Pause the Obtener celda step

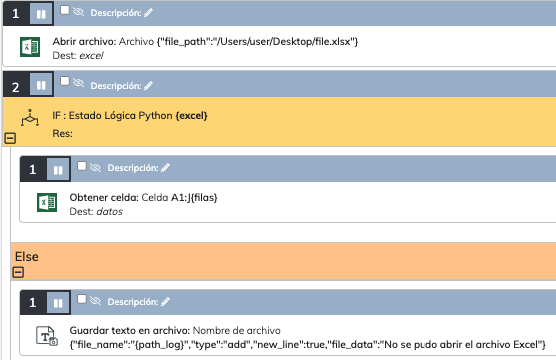click(58, 170)
